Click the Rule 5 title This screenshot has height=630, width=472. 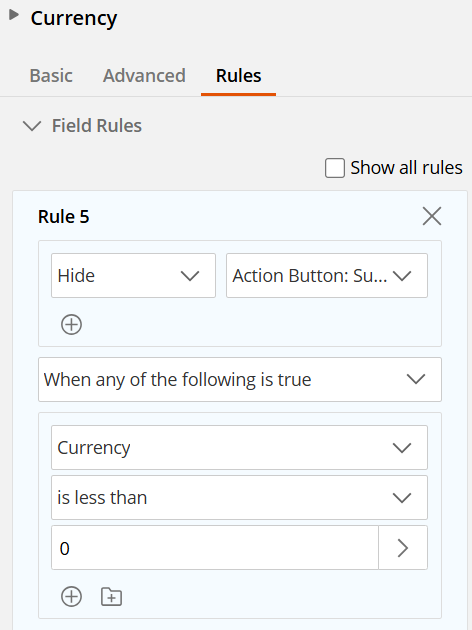coord(63,217)
